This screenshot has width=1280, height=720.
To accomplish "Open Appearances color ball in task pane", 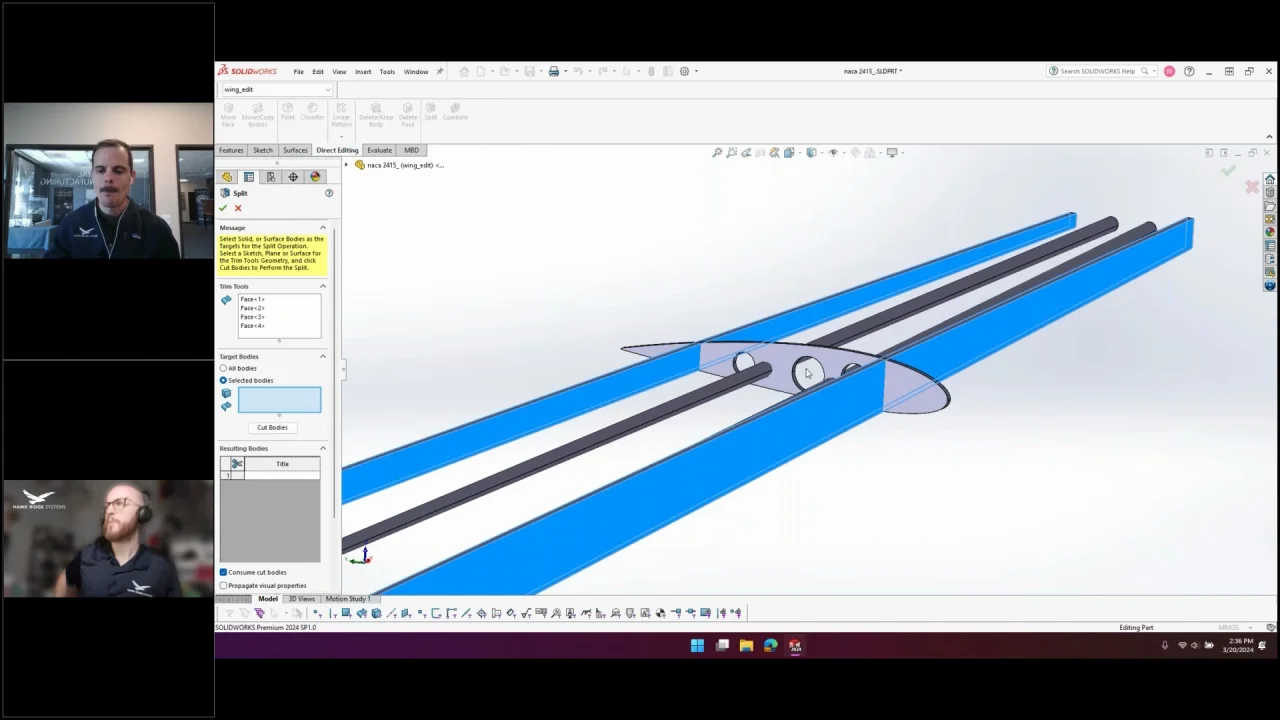I will [x=1270, y=232].
